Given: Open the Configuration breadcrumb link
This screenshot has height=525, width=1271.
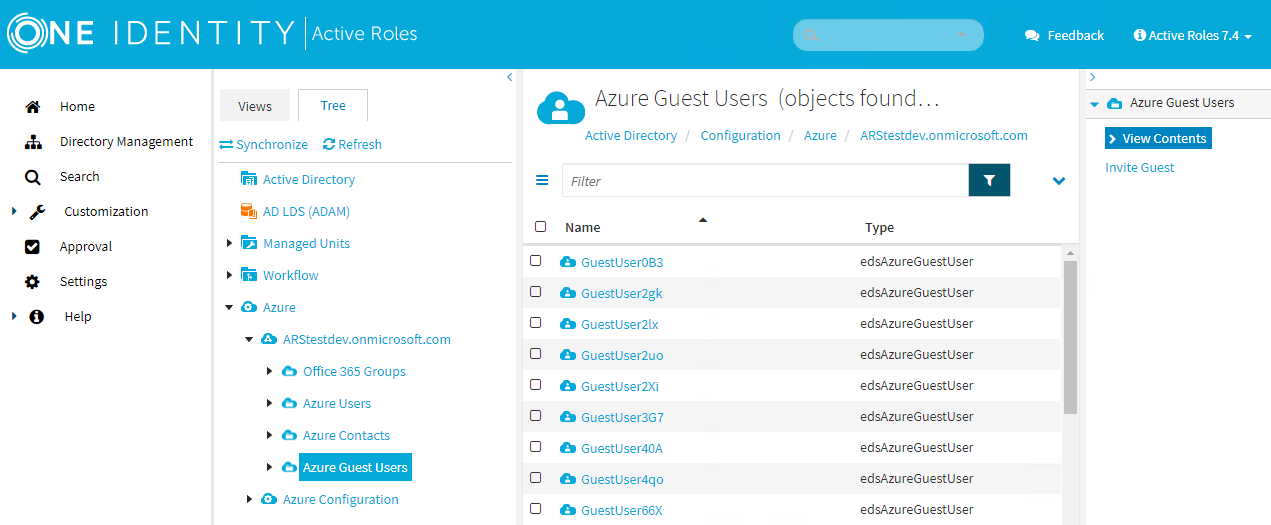Looking at the screenshot, I should click(x=740, y=135).
